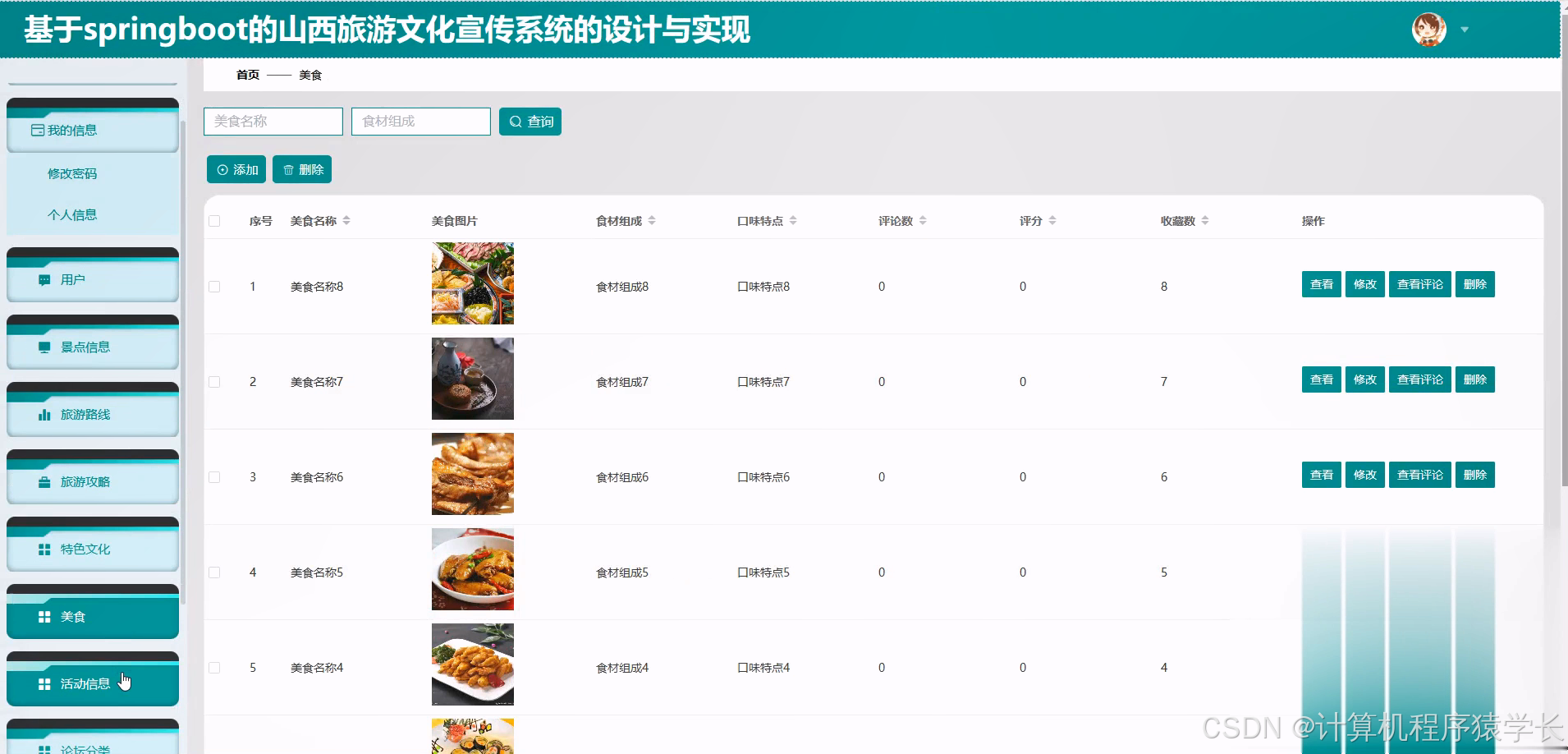Click 查看评论 for 美食名称7
The image size is (1568, 754).
(1420, 379)
